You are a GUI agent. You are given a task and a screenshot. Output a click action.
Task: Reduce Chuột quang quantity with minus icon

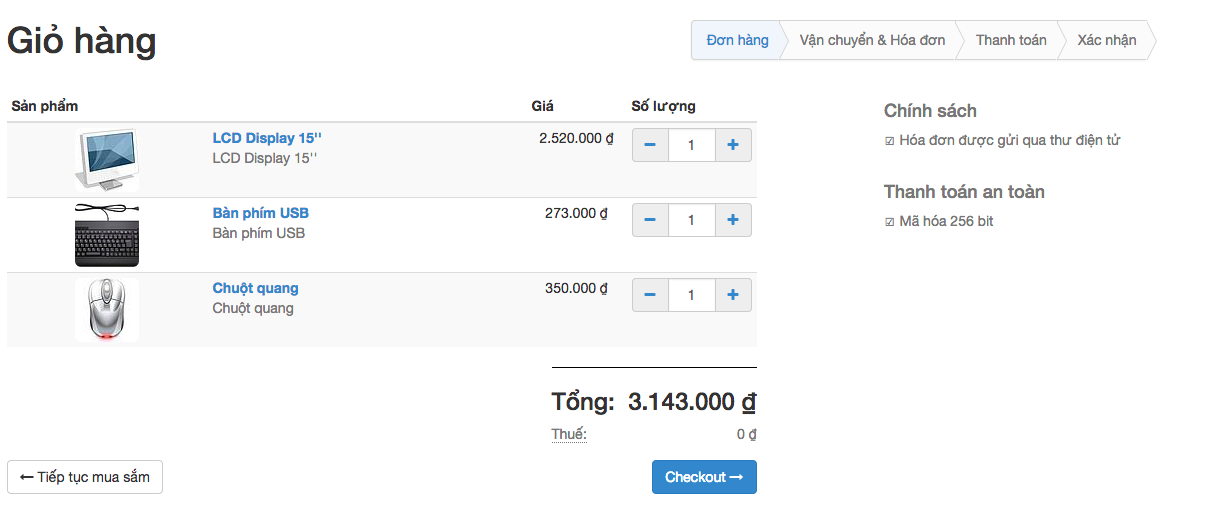(650, 295)
